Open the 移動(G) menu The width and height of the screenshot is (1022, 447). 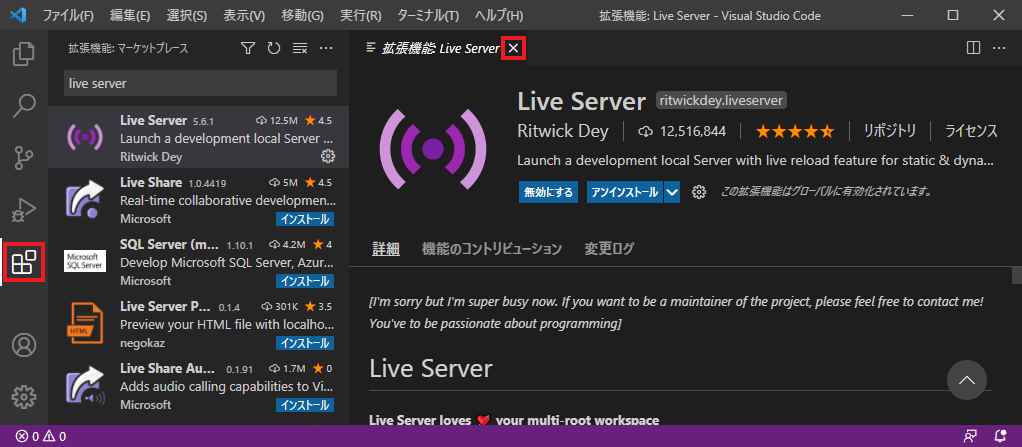pos(302,15)
